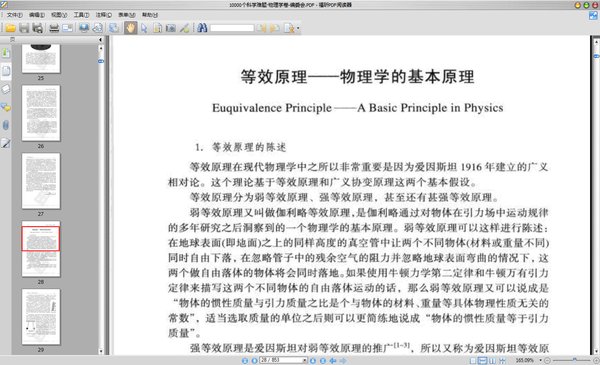Open the 编辑 (Edit) menu
The image size is (600, 365).
(37, 15)
